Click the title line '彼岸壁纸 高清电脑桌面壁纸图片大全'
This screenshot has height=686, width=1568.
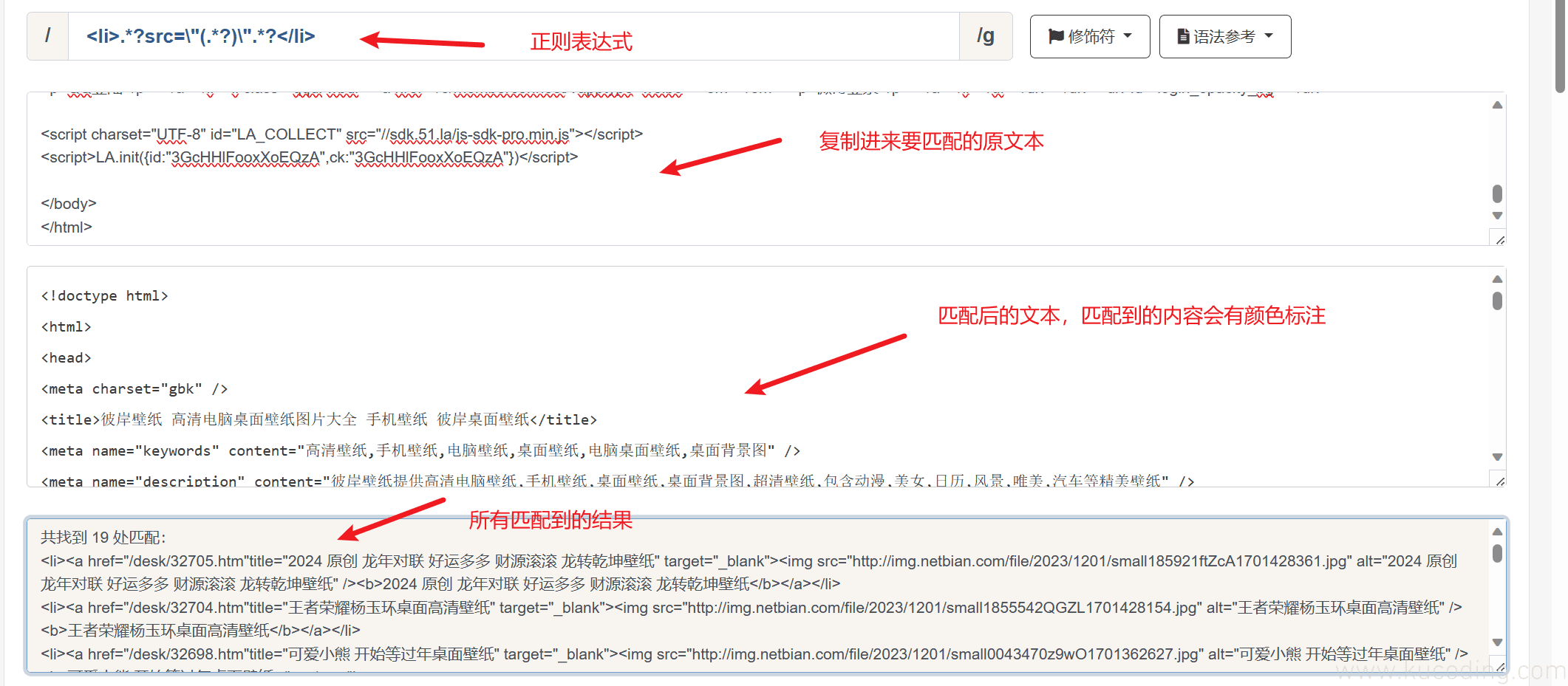[x=319, y=420]
